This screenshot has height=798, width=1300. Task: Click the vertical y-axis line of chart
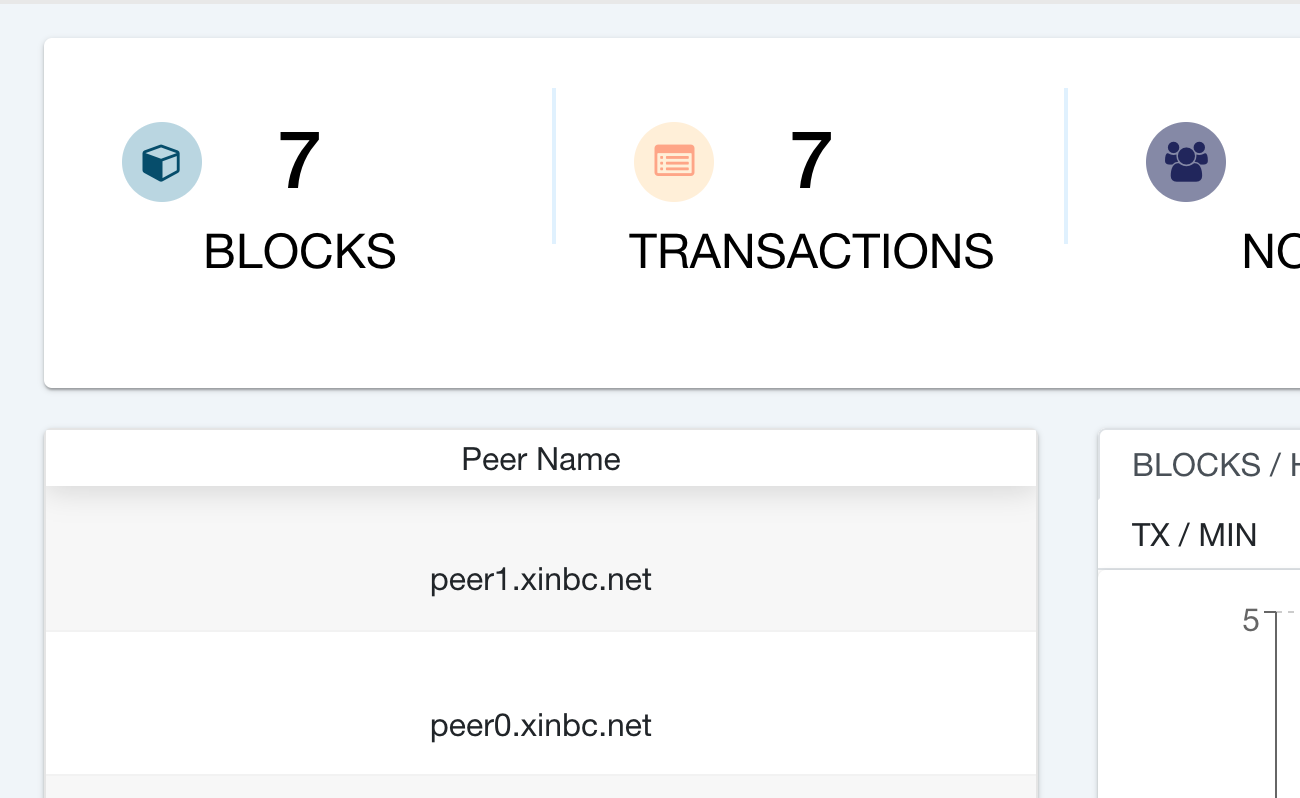point(1276,710)
